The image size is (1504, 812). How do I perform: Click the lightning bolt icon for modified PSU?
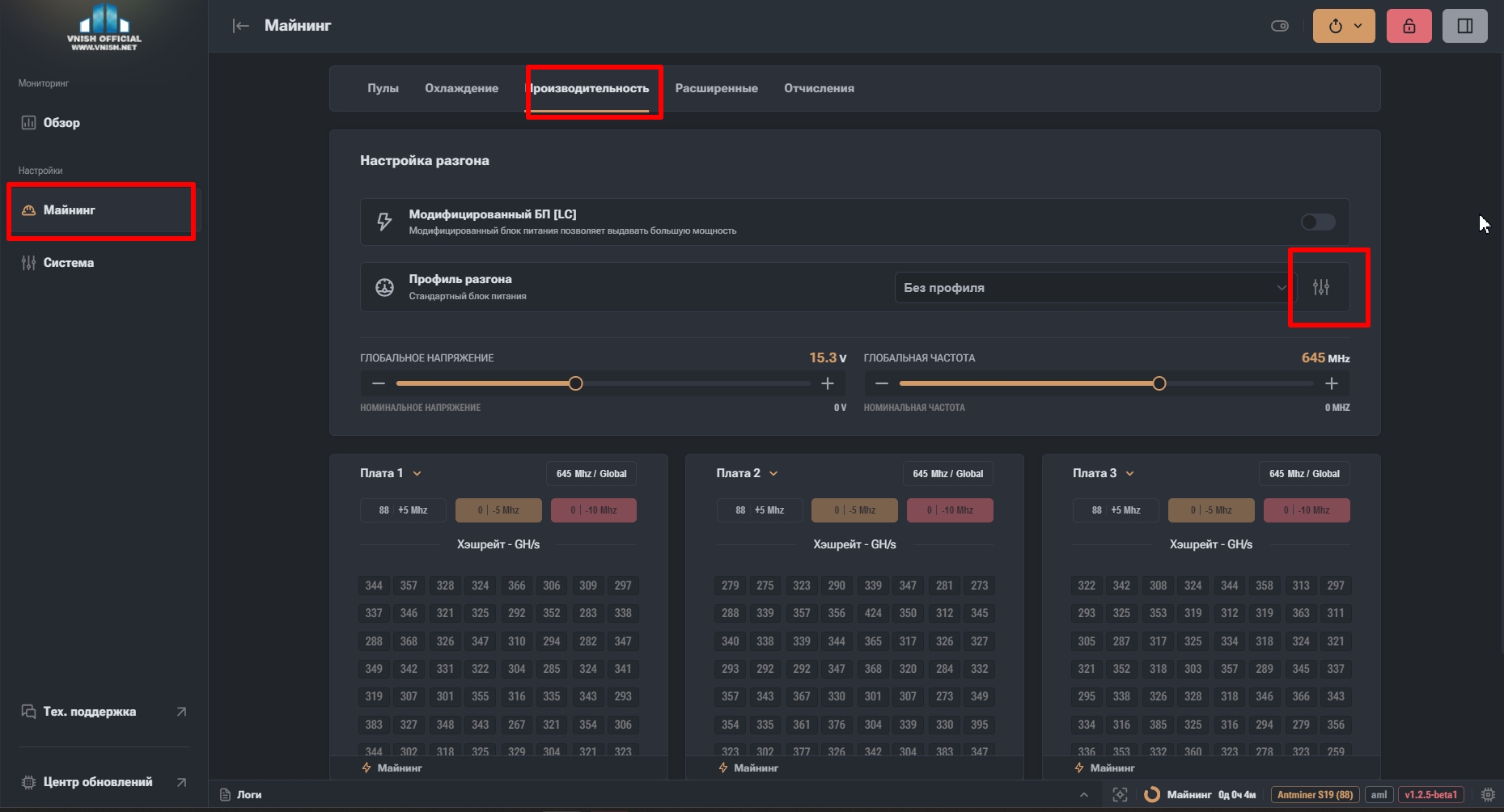coord(385,222)
